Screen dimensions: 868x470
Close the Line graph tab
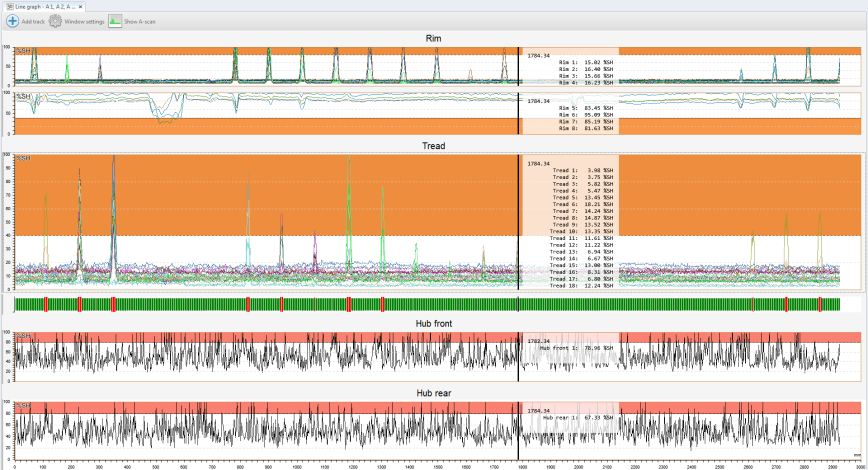[80, 7]
